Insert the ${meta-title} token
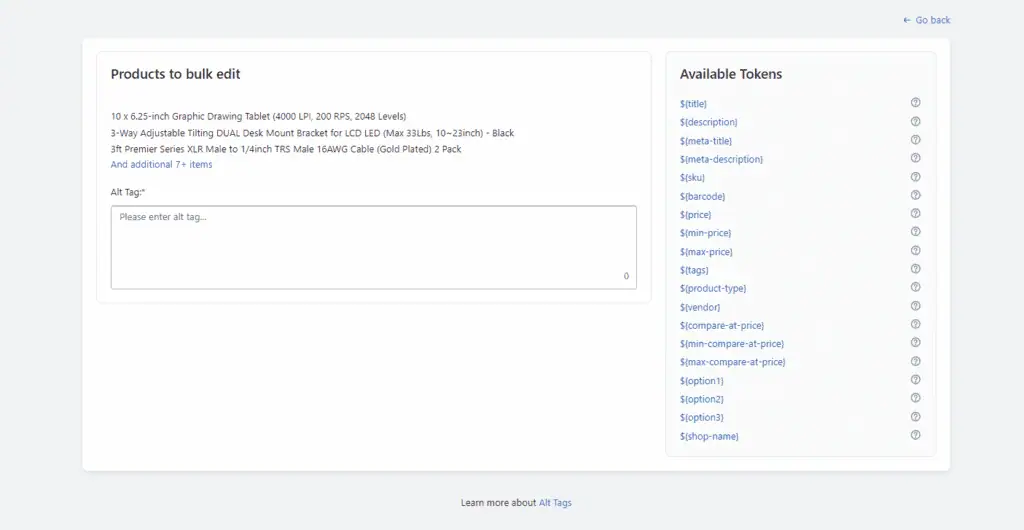 [x=706, y=141]
